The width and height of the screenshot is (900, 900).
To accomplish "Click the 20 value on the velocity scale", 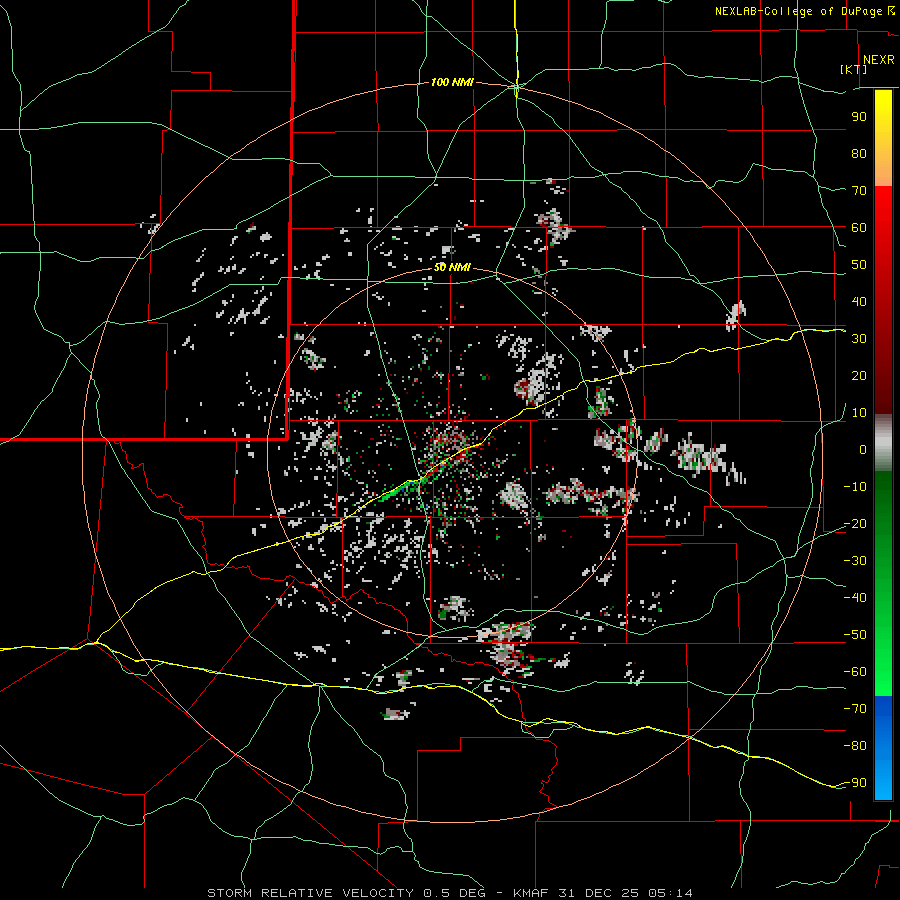I will click(x=859, y=376).
